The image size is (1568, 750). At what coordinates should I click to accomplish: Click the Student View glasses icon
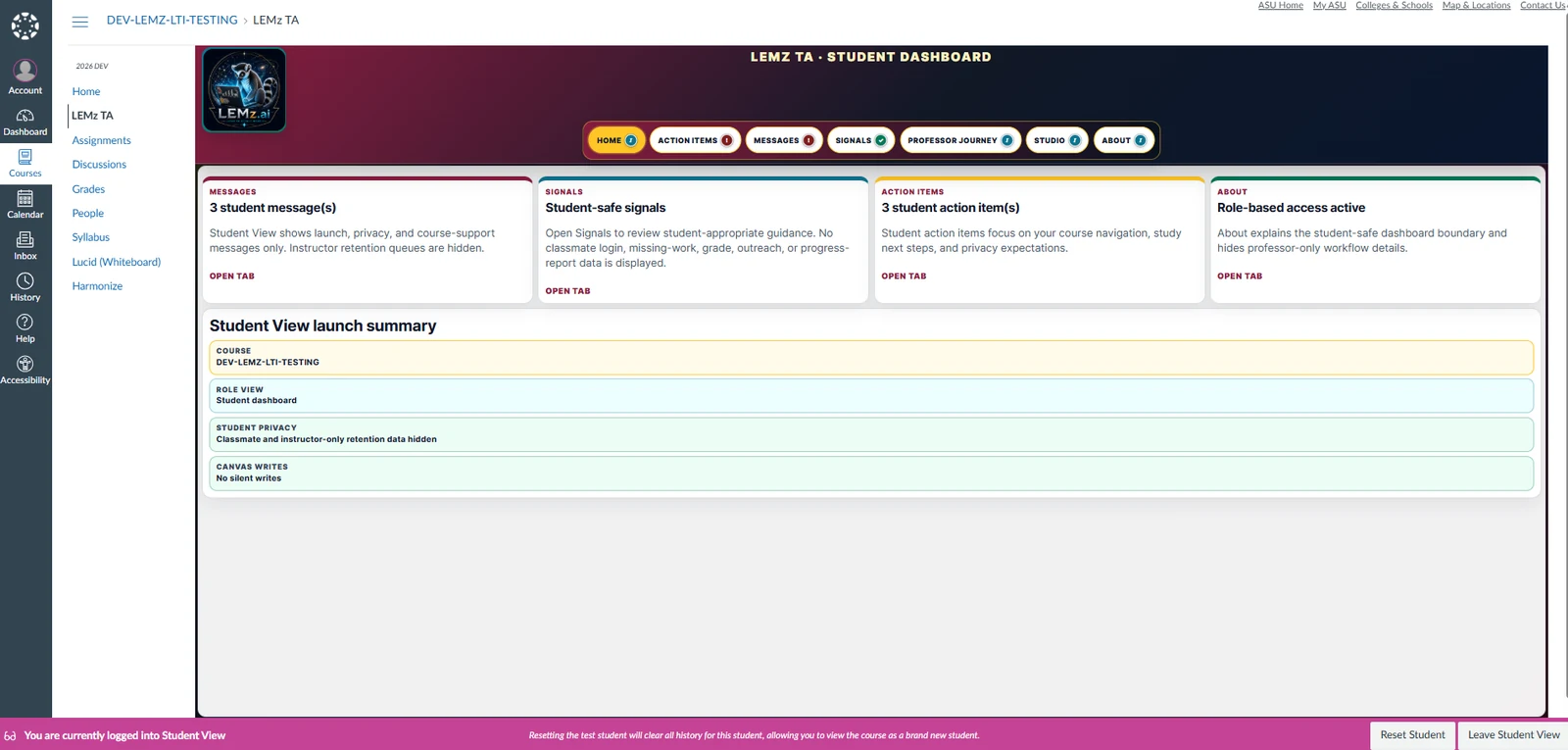coord(10,735)
